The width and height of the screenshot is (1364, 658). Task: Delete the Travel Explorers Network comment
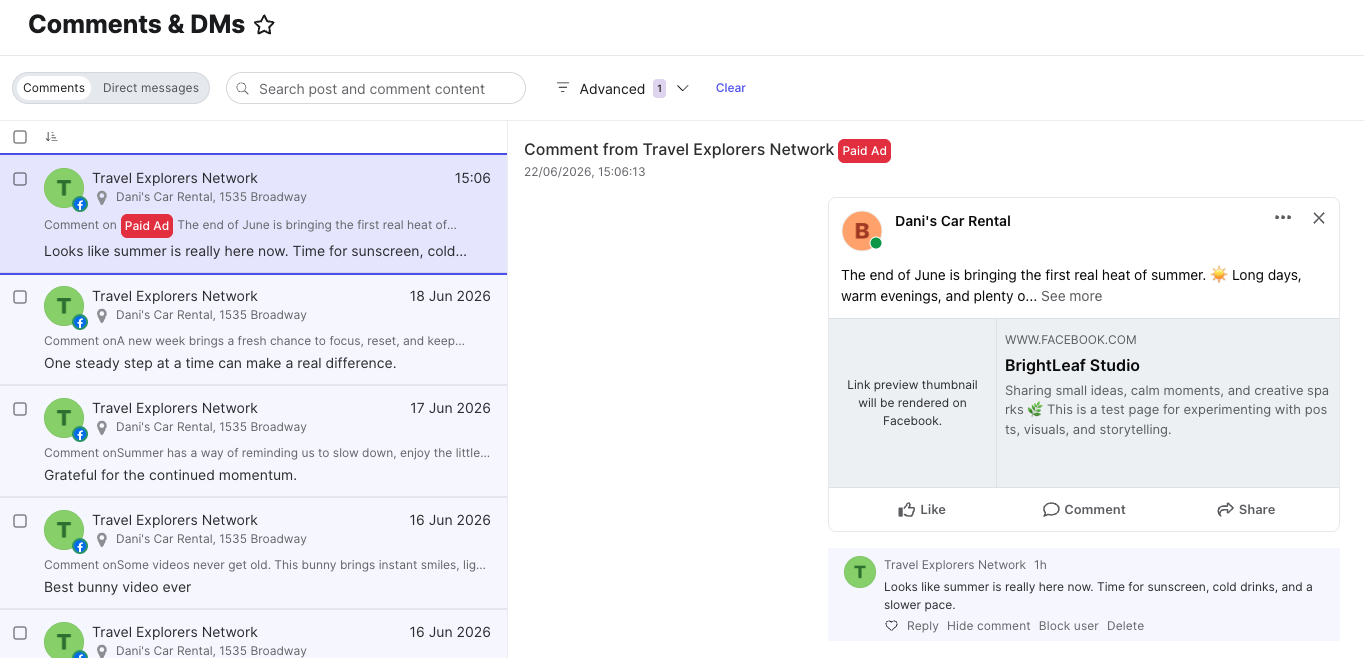coord(1125,626)
